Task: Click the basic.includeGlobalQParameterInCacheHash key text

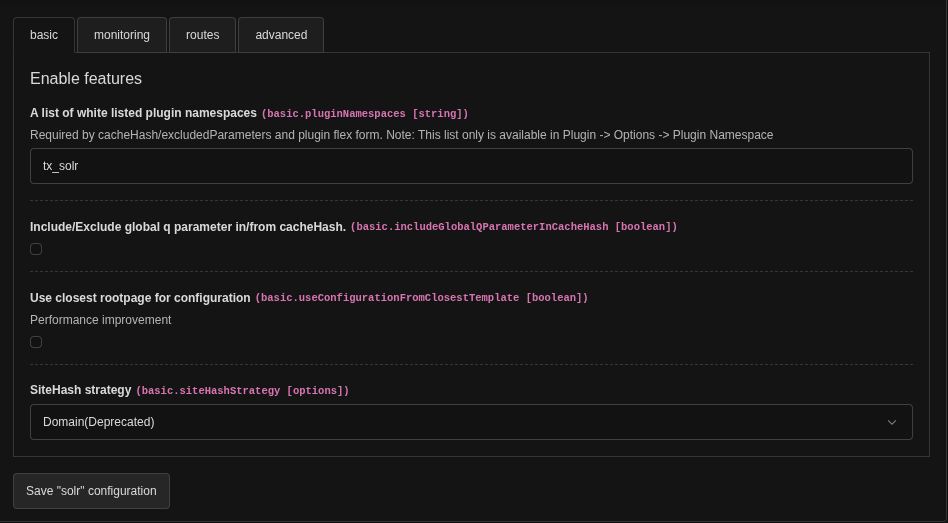Action: (x=514, y=227)
